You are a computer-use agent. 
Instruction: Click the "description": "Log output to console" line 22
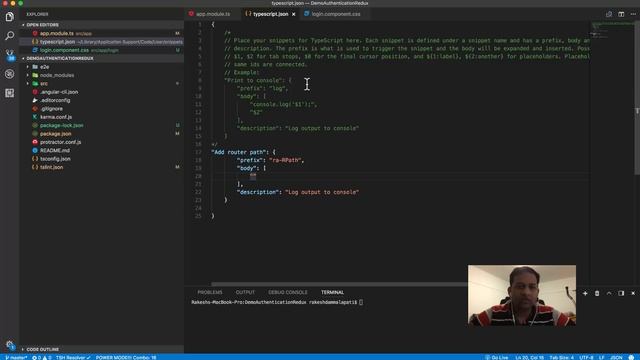click(298, 192)
